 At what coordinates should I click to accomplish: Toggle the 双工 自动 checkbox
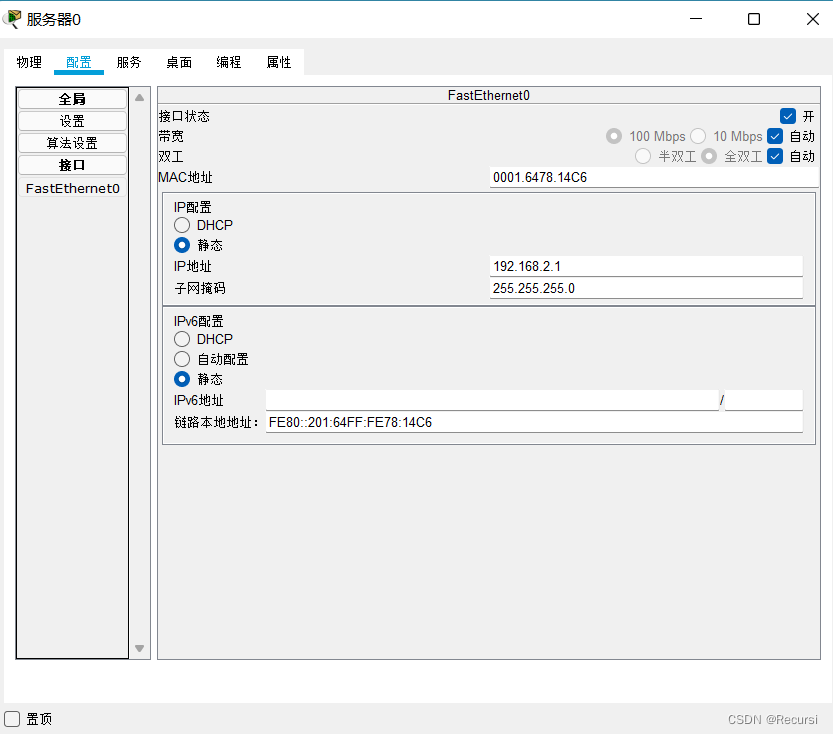[x=775, y=156]
